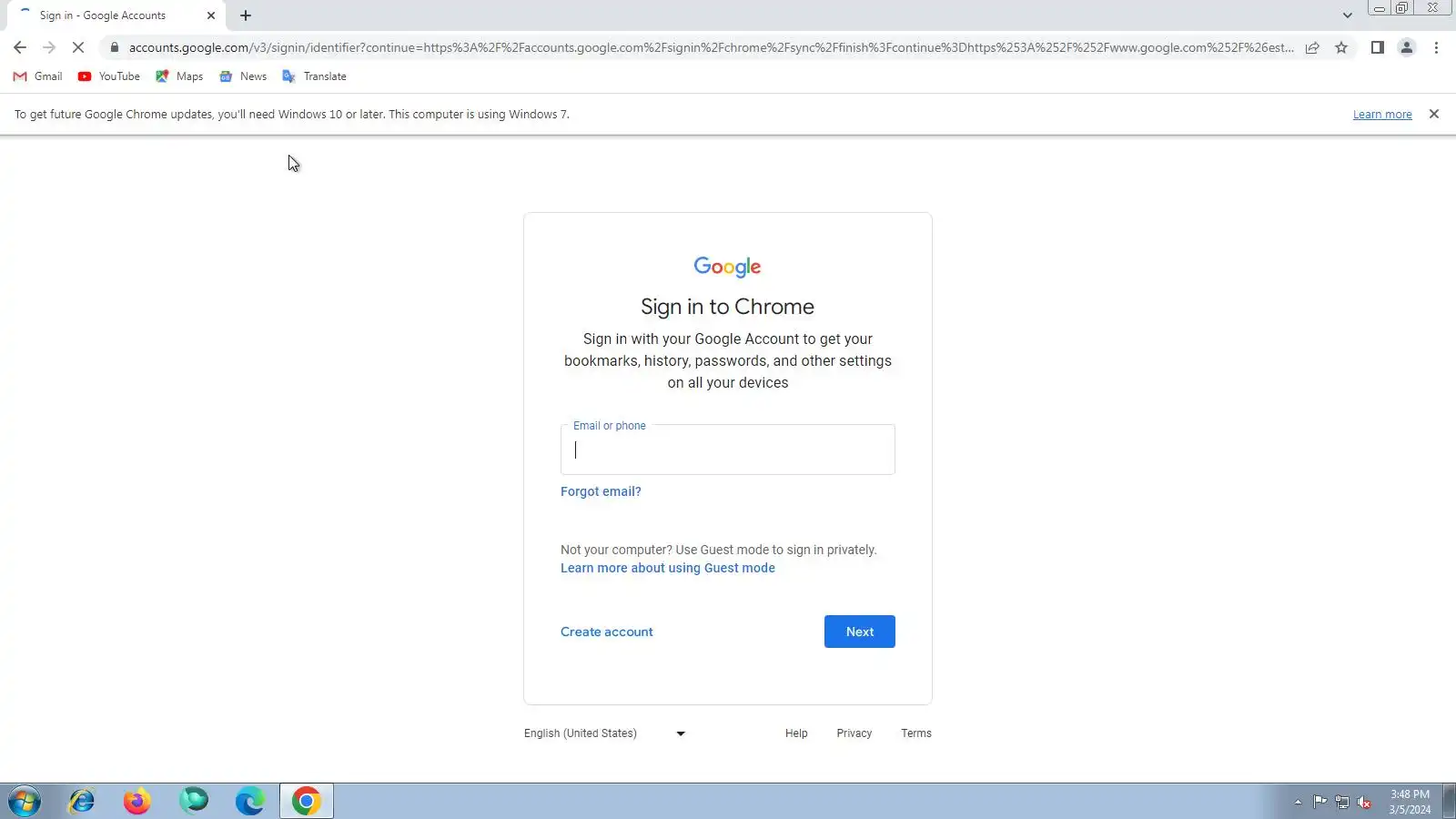Open Learn more about using Guest mode
Image resolution: width=1456 pixels, height=819 pixels.
(x=668, y=568)
